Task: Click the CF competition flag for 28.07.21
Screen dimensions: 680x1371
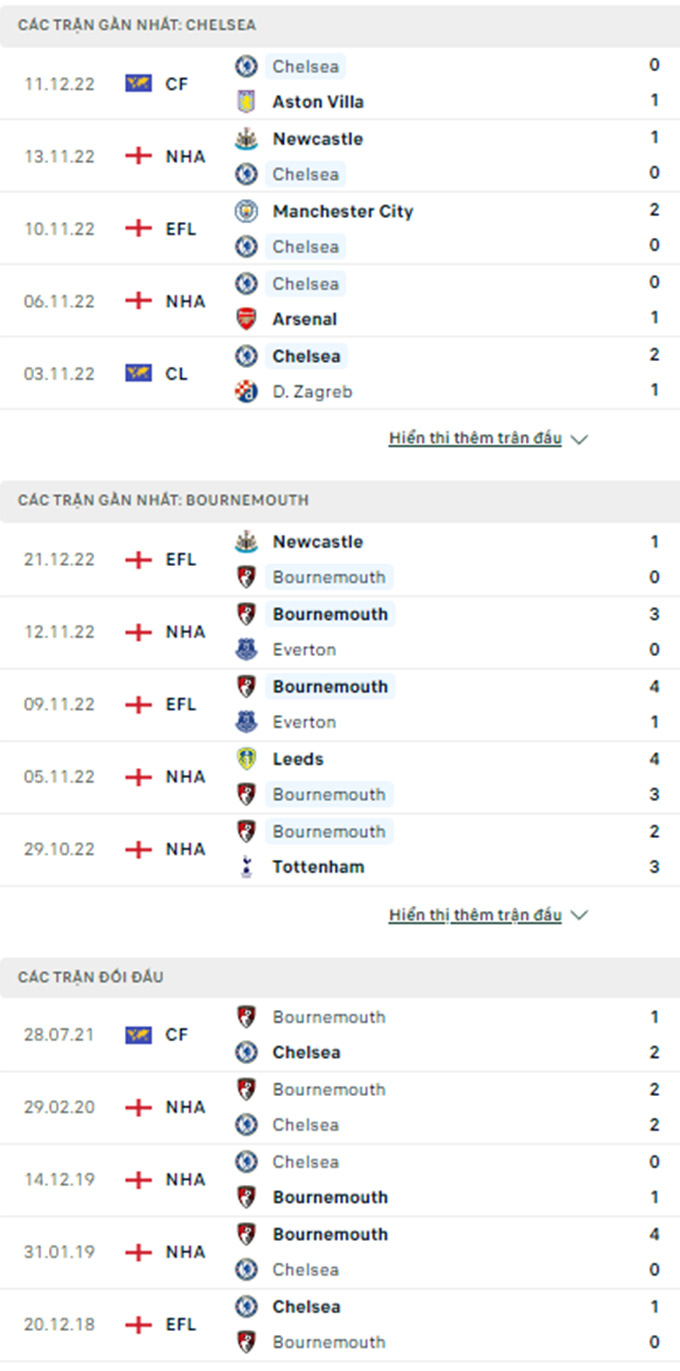Action: coord(138,1034)
